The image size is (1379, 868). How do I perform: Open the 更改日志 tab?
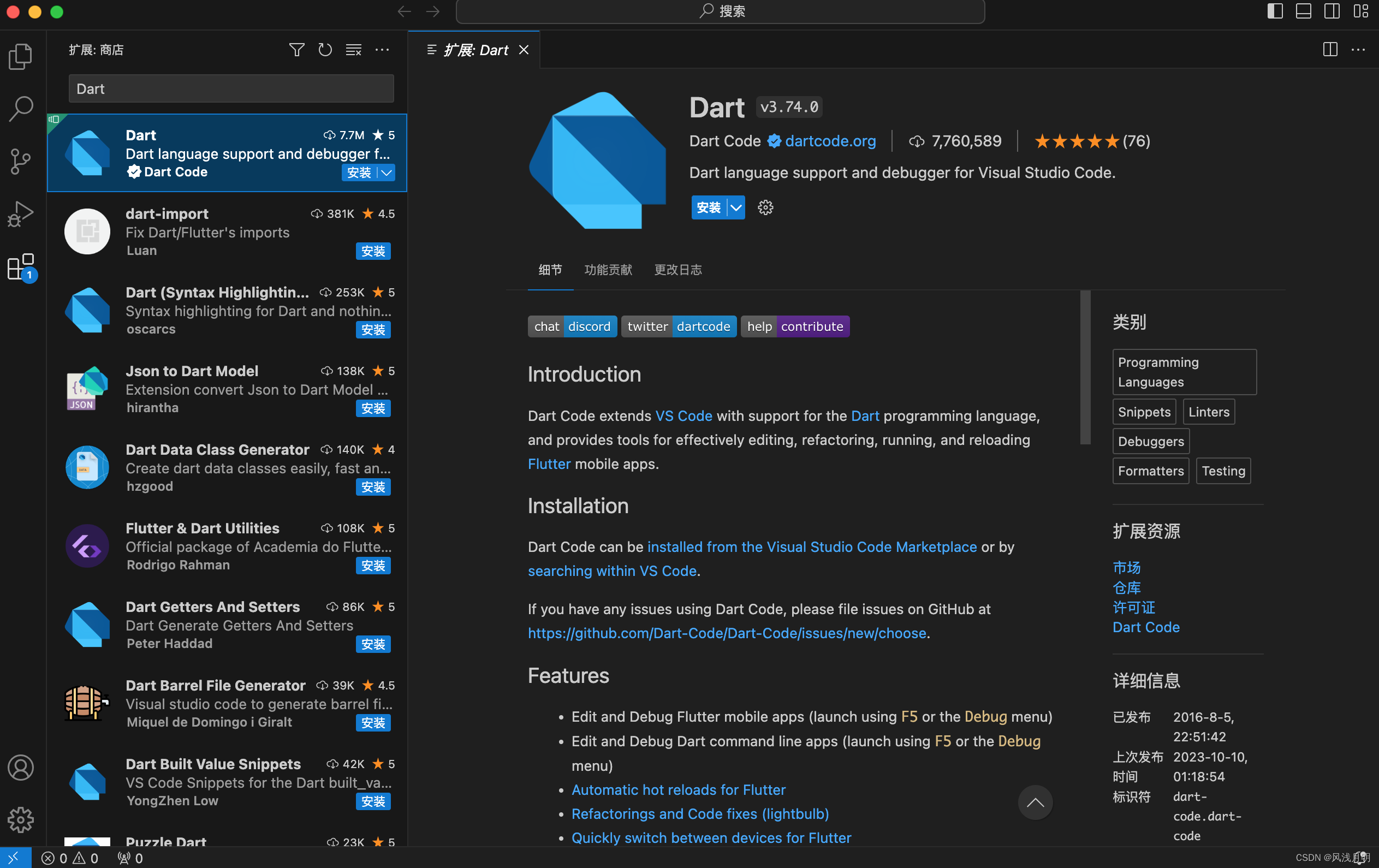pyautogui.click(x=677, y=270)
